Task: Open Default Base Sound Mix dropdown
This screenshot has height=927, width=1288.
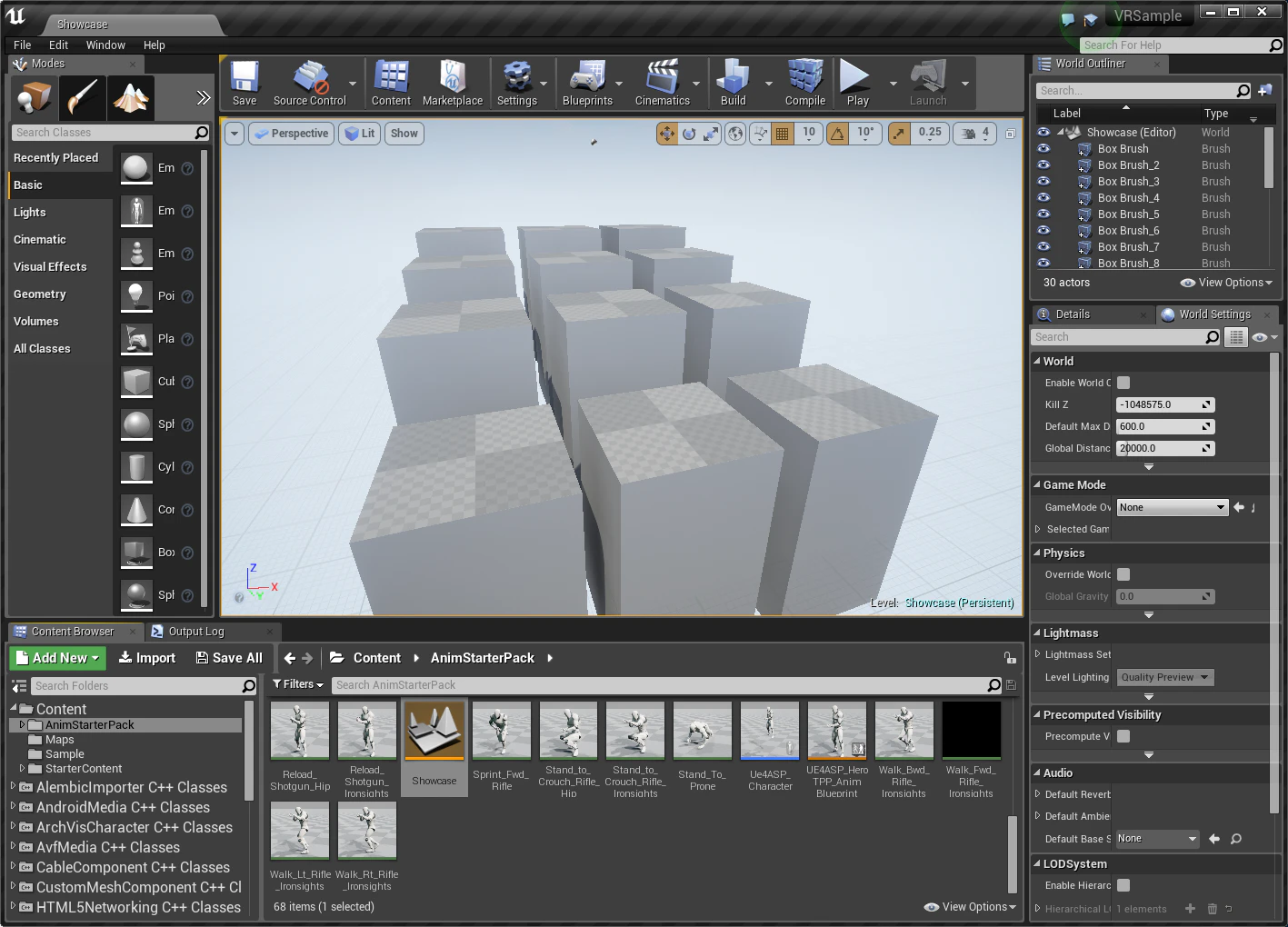Action: coord(1158,839)
